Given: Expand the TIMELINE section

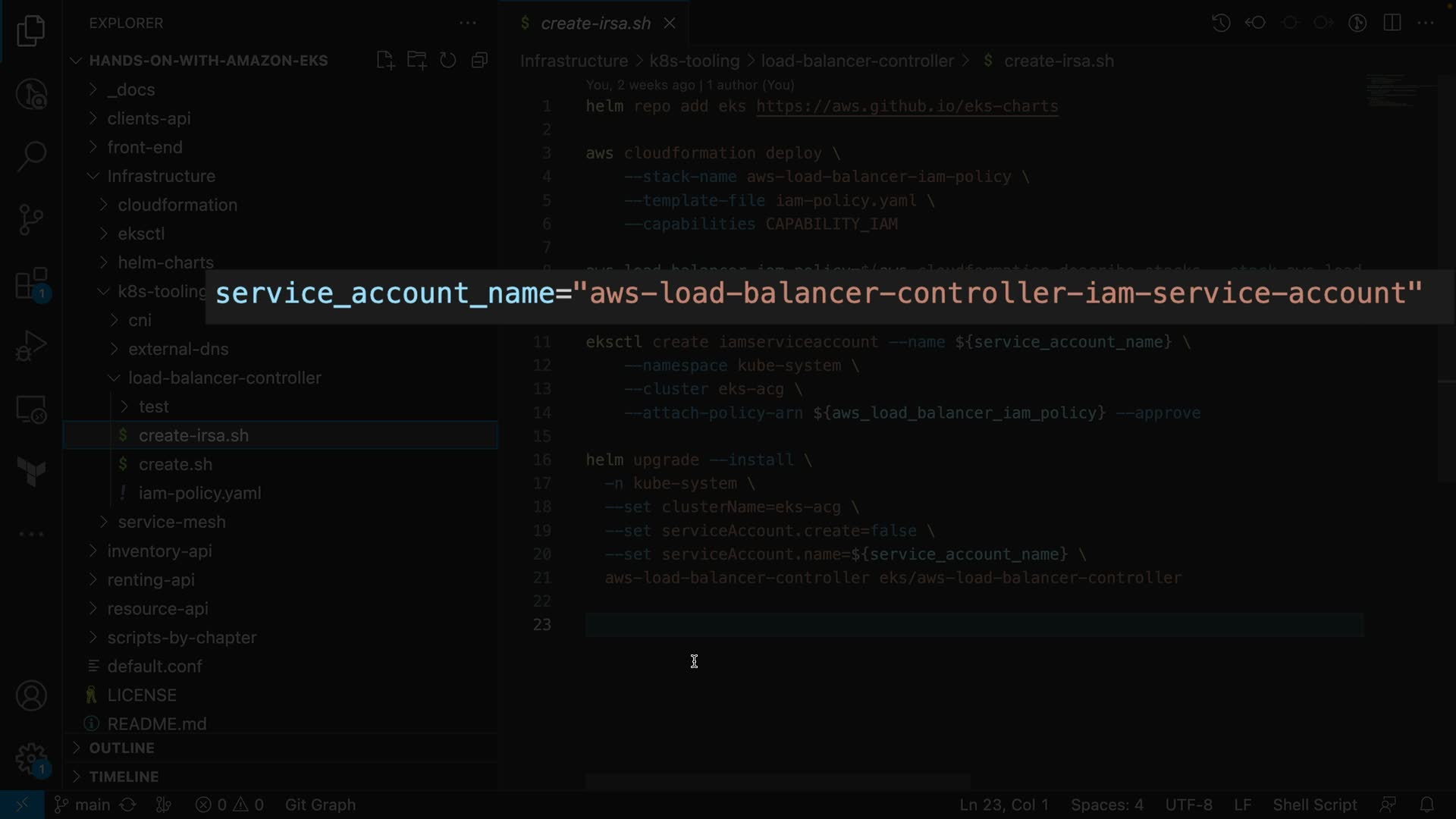Looking at the screenshot, I should point(124,777).
